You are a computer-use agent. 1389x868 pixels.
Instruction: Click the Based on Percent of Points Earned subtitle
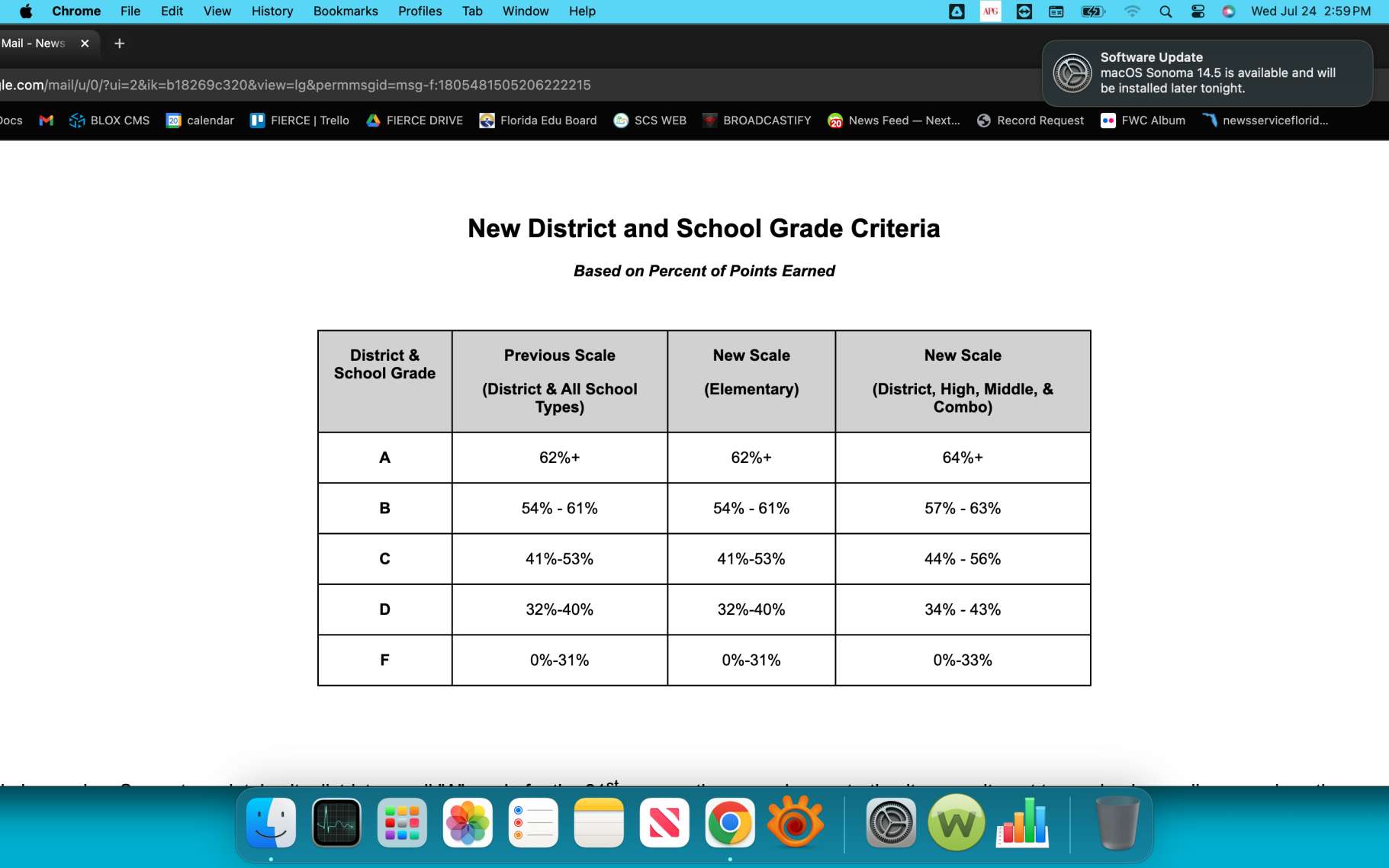click(x=704, y=271)
